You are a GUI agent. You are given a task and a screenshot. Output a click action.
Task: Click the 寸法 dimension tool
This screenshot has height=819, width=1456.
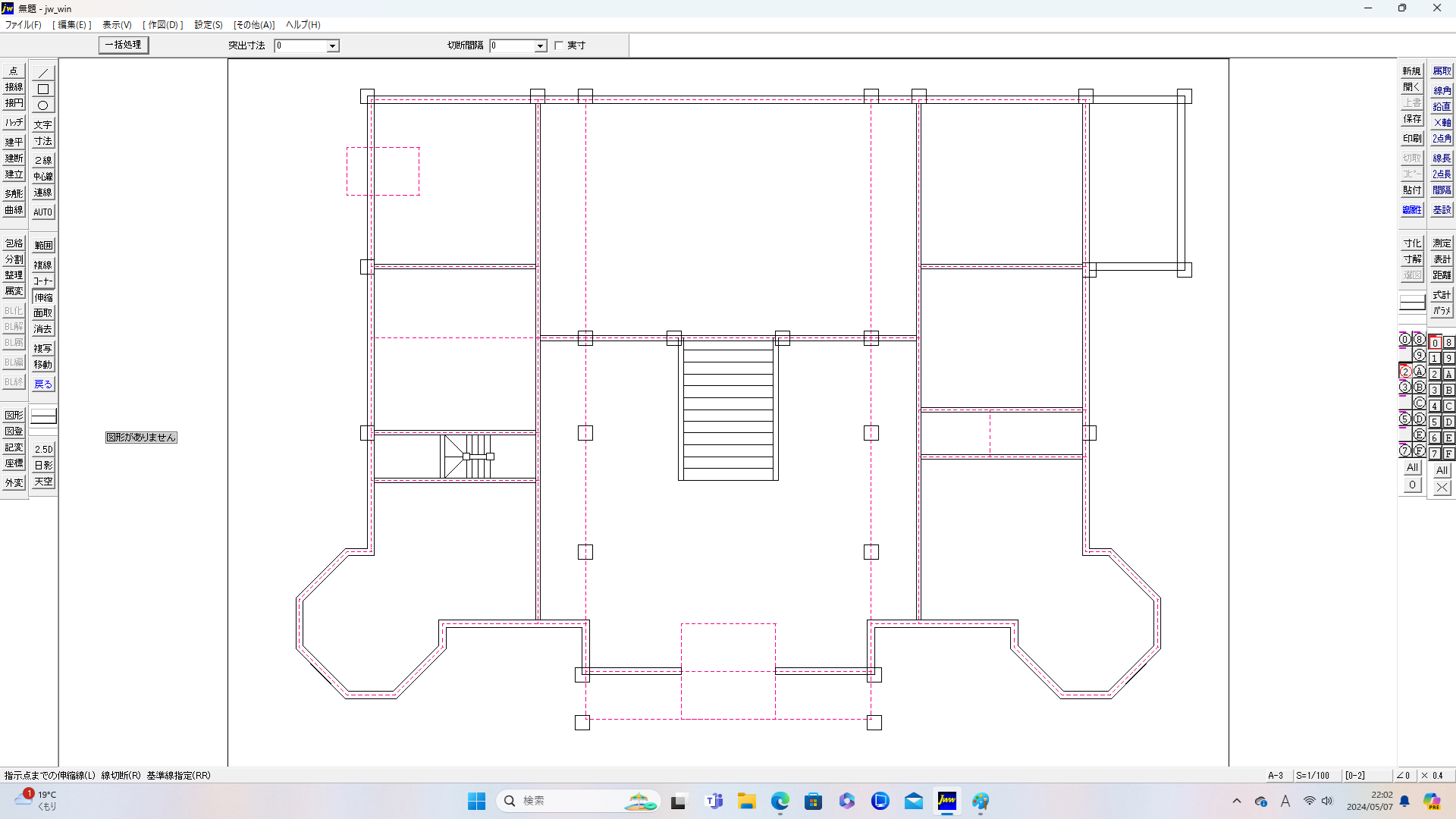pos(43,141)
